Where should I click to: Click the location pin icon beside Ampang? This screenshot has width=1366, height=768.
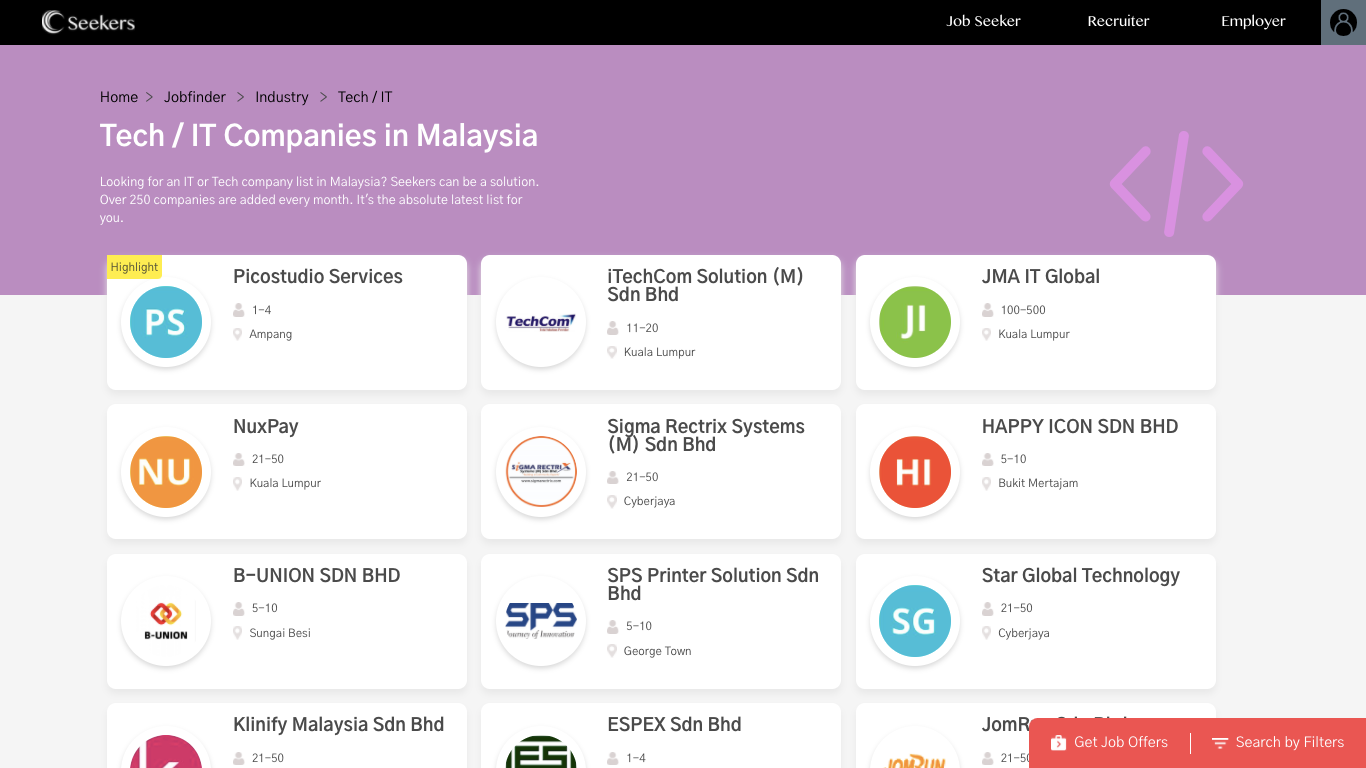tap(238, 334)
